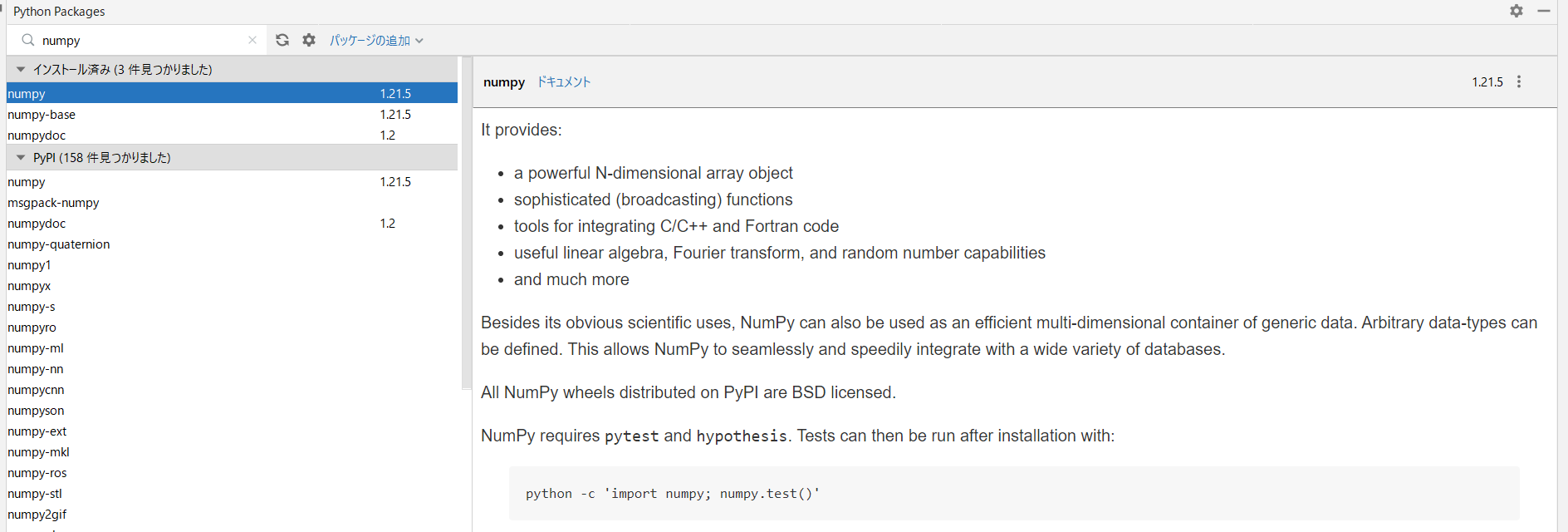Collapse the PyPI results section
The height and width of the screenshot is (532, 1568).
point(21,158)
